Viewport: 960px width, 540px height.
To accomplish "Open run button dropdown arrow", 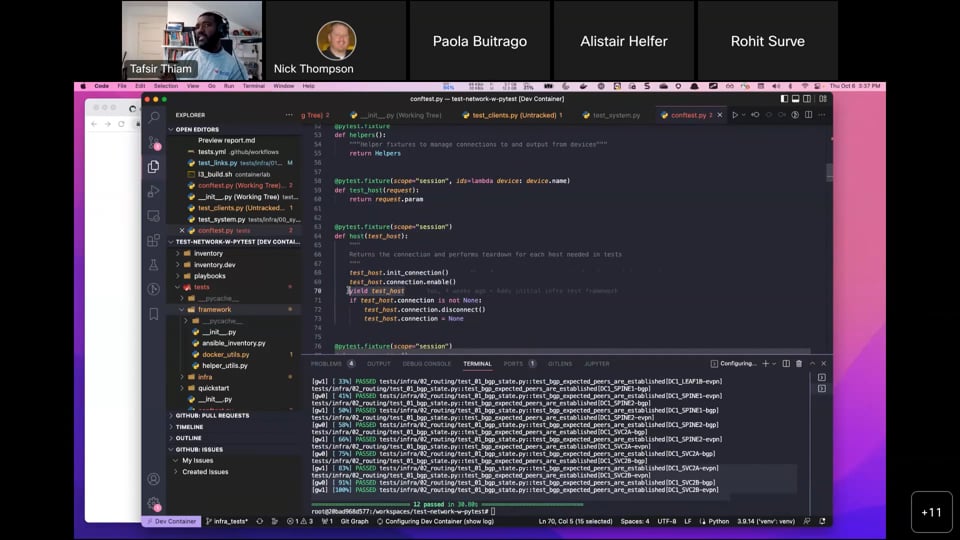I will (x=743, y=115).
